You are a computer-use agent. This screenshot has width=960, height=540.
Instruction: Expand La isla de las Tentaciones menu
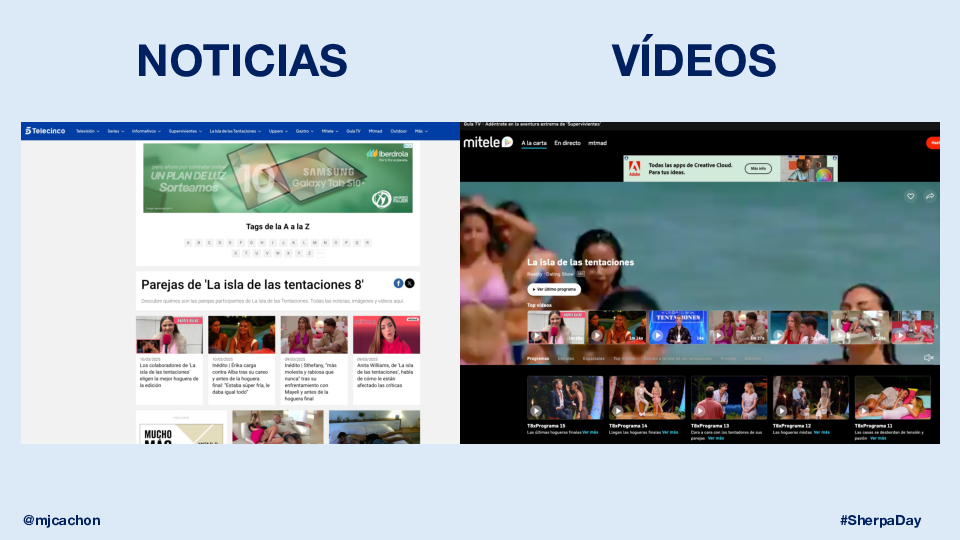pos(235,131)
